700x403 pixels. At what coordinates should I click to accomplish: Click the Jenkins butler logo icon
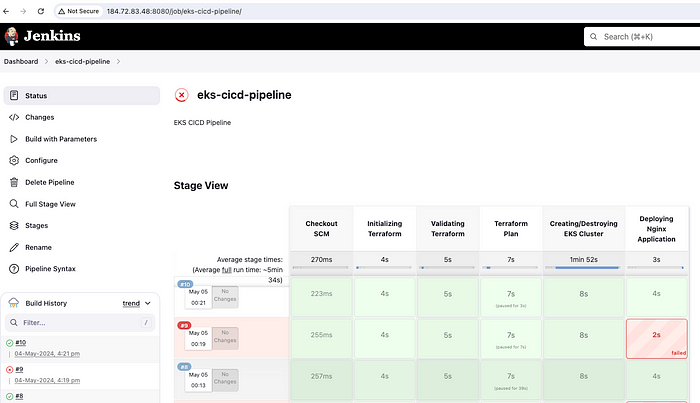click(x=11, y=36)
